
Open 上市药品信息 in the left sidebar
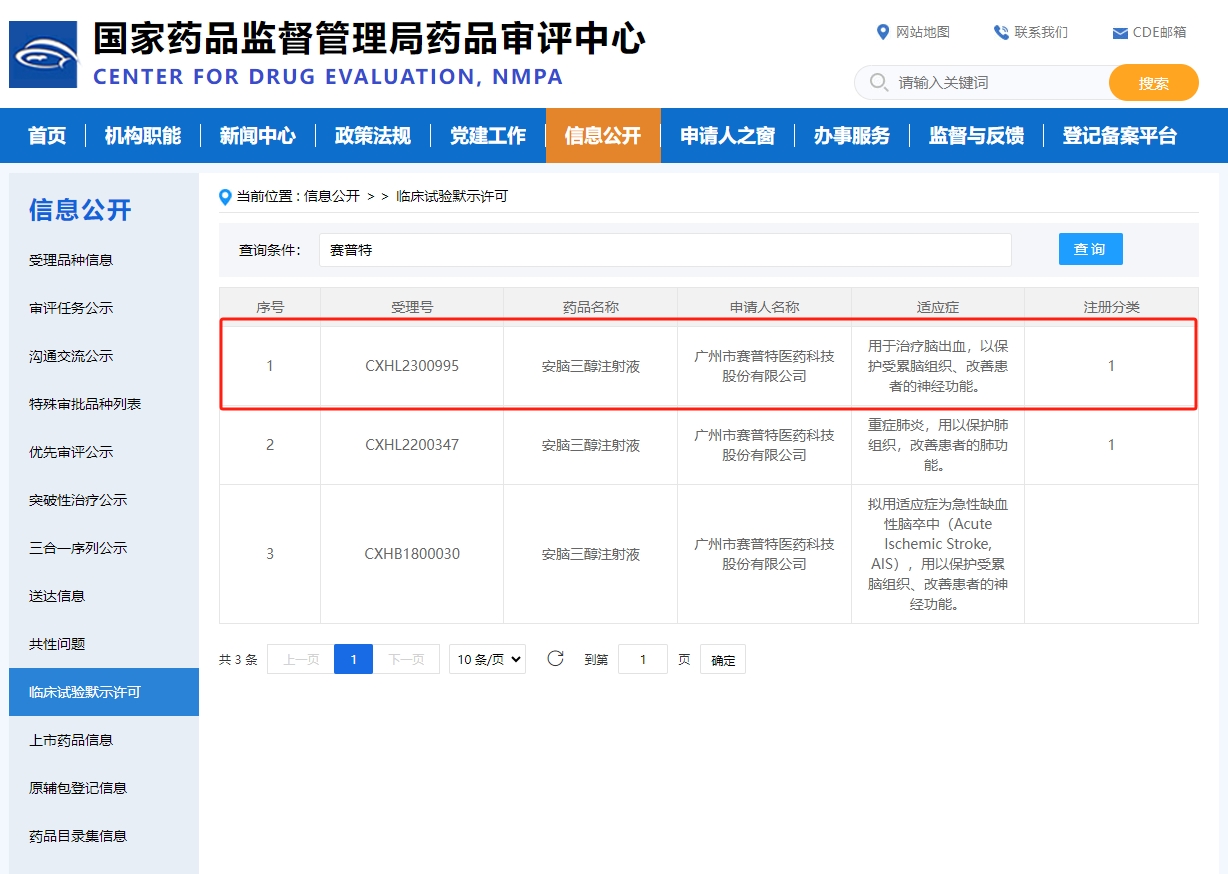click(x=71, y=740)
